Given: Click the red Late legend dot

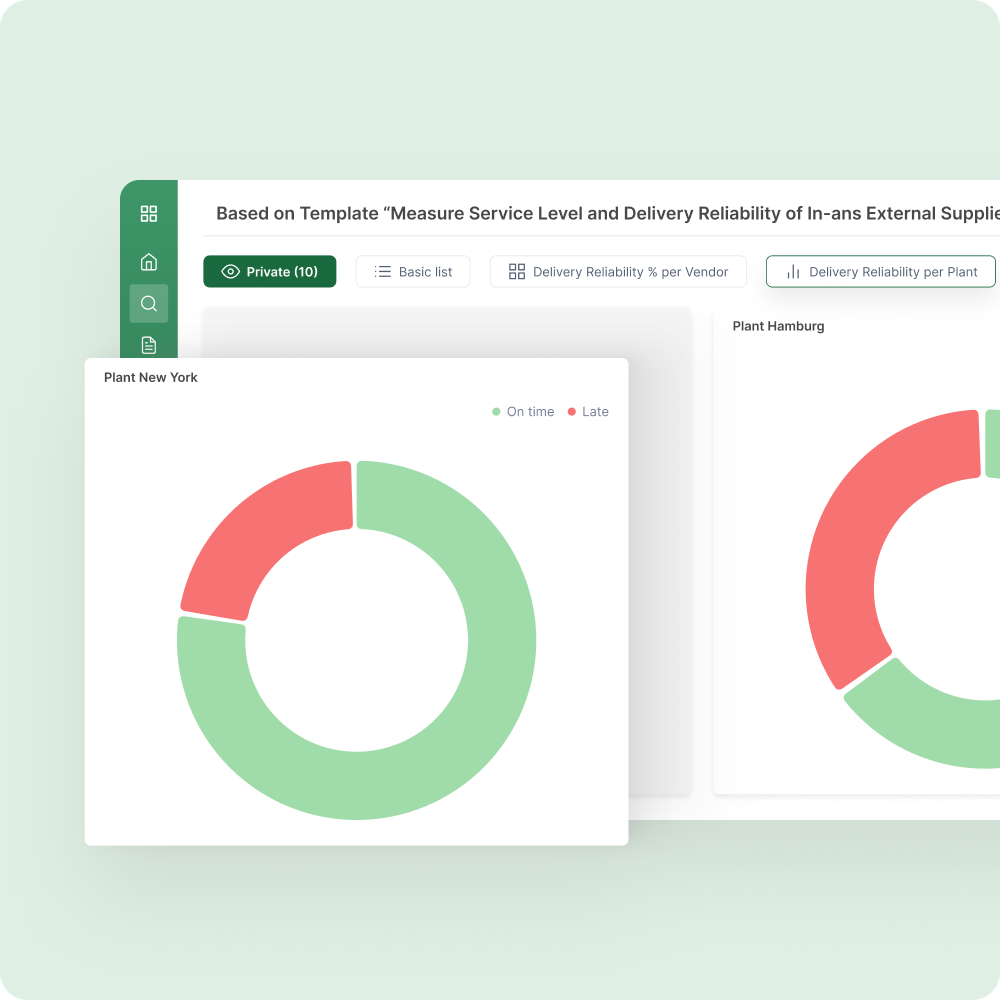Looking at the screenshot, I should (x=572, y=412).
